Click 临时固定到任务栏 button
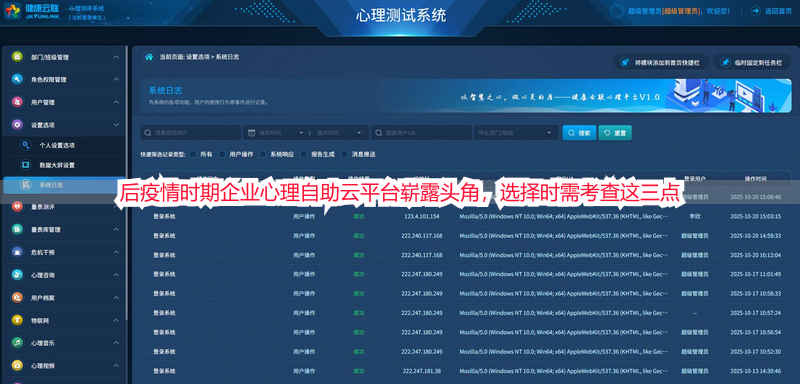The width and height of the screenshot is (800, 384). [752, 62]
